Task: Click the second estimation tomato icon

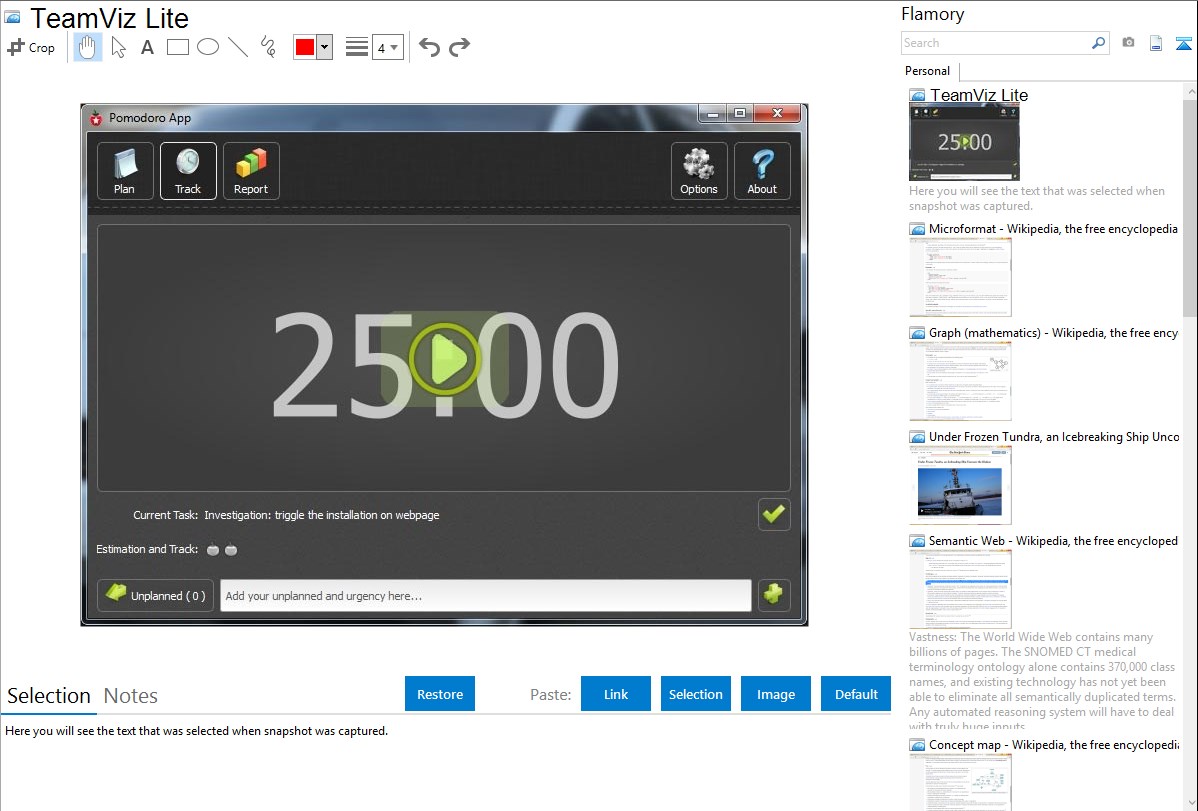Action: tap(231, 550)
